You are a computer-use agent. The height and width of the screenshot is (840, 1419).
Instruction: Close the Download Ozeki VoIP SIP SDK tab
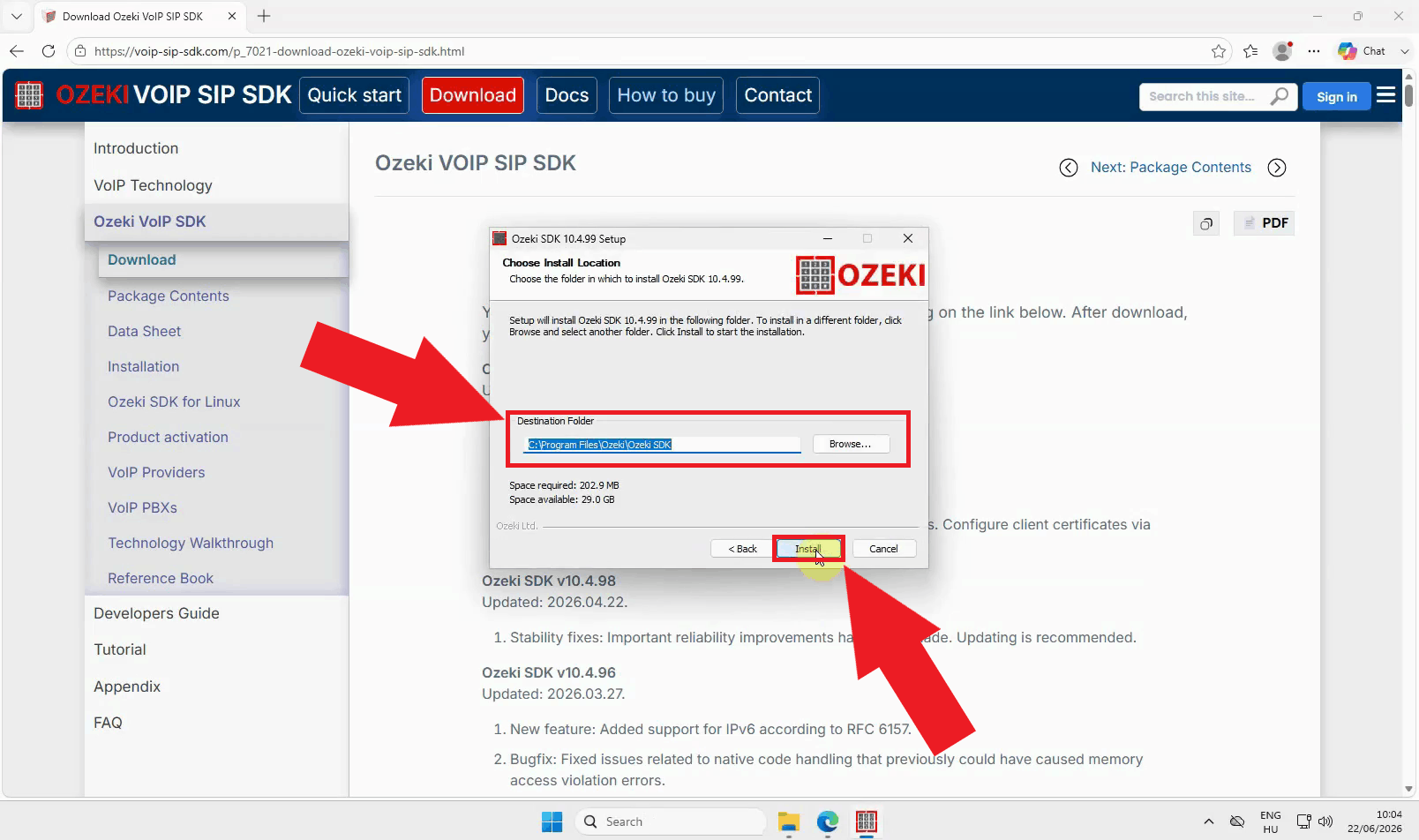(232, 16)
